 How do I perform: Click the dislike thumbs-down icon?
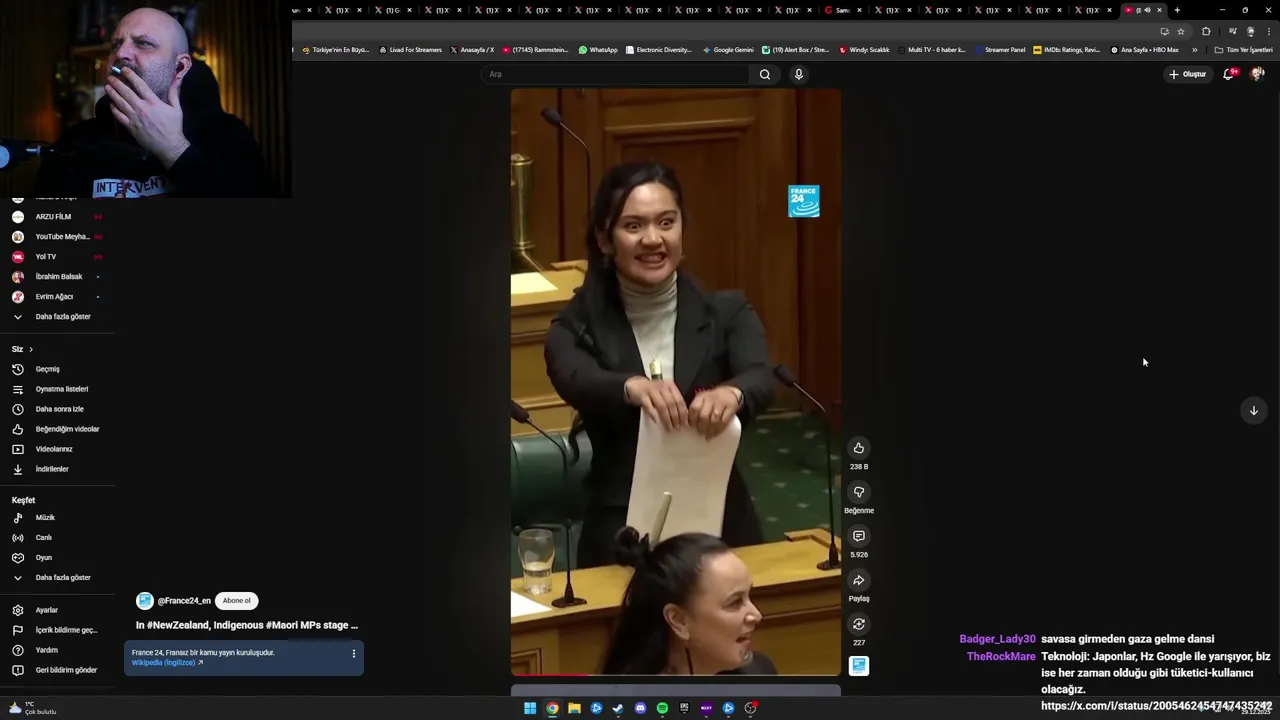[x=858, y=492]
